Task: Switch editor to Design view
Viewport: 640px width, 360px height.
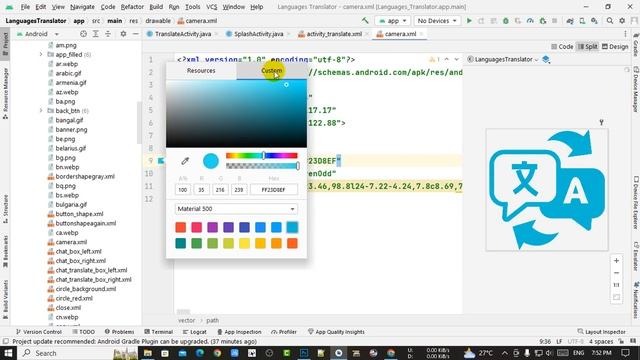Action: click(x=615, y=47)
